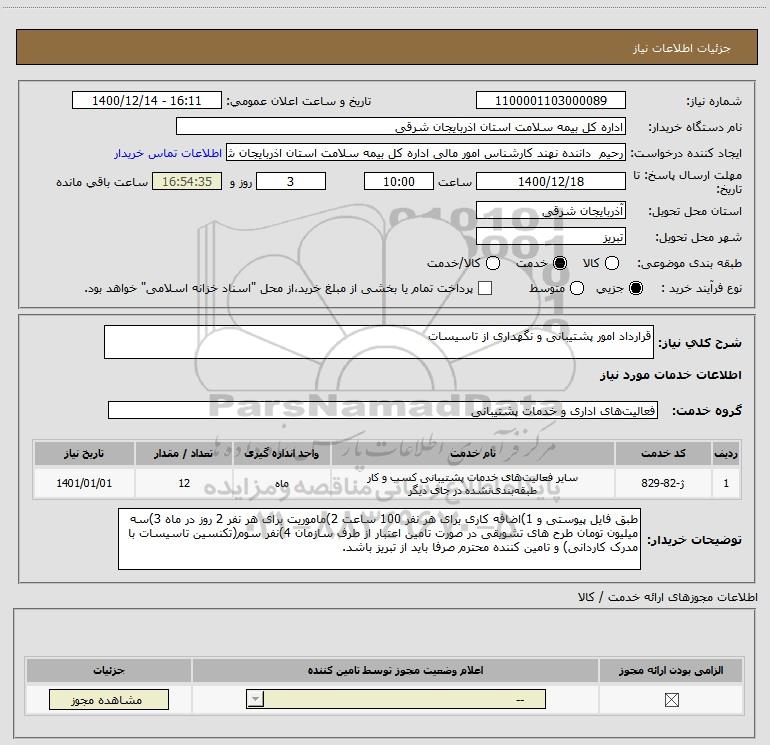Click کد خدمت column header

(662, 453)
